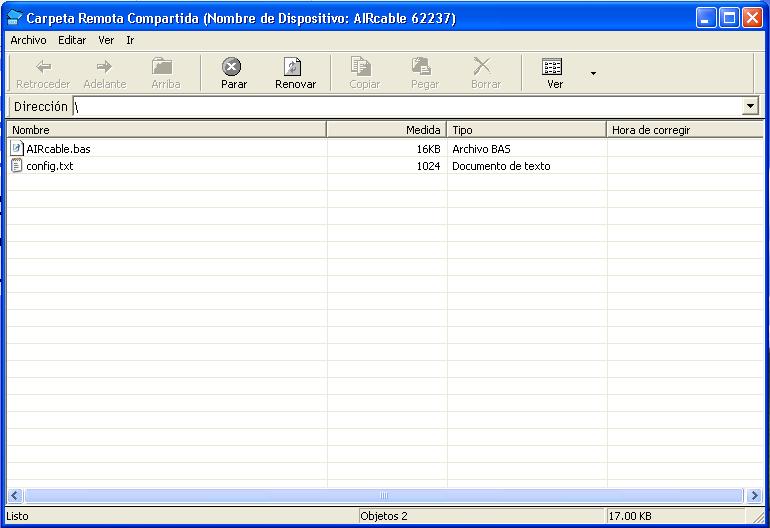Minimize the Carpeta Remota Compartida window

click(x=706, y=18)
